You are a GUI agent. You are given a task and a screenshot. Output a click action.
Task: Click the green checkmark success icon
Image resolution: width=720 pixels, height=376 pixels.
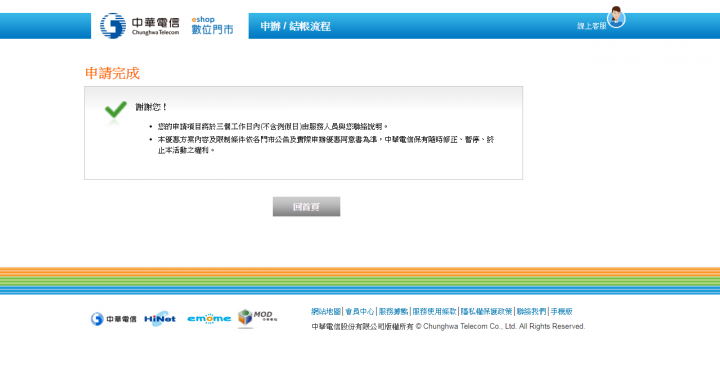pyautogui.click(x=116, y=110)
